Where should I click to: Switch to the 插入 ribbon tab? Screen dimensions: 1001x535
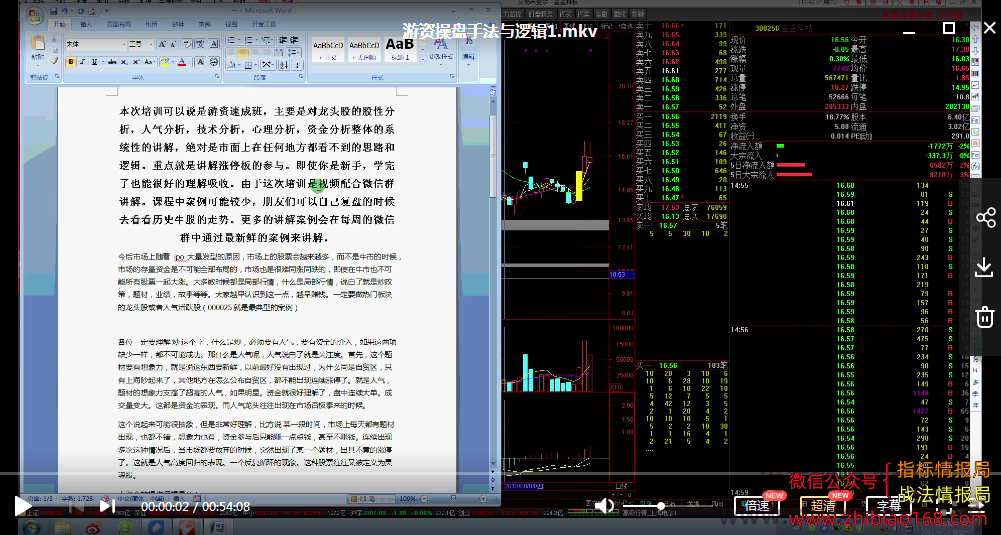(86, 24)
